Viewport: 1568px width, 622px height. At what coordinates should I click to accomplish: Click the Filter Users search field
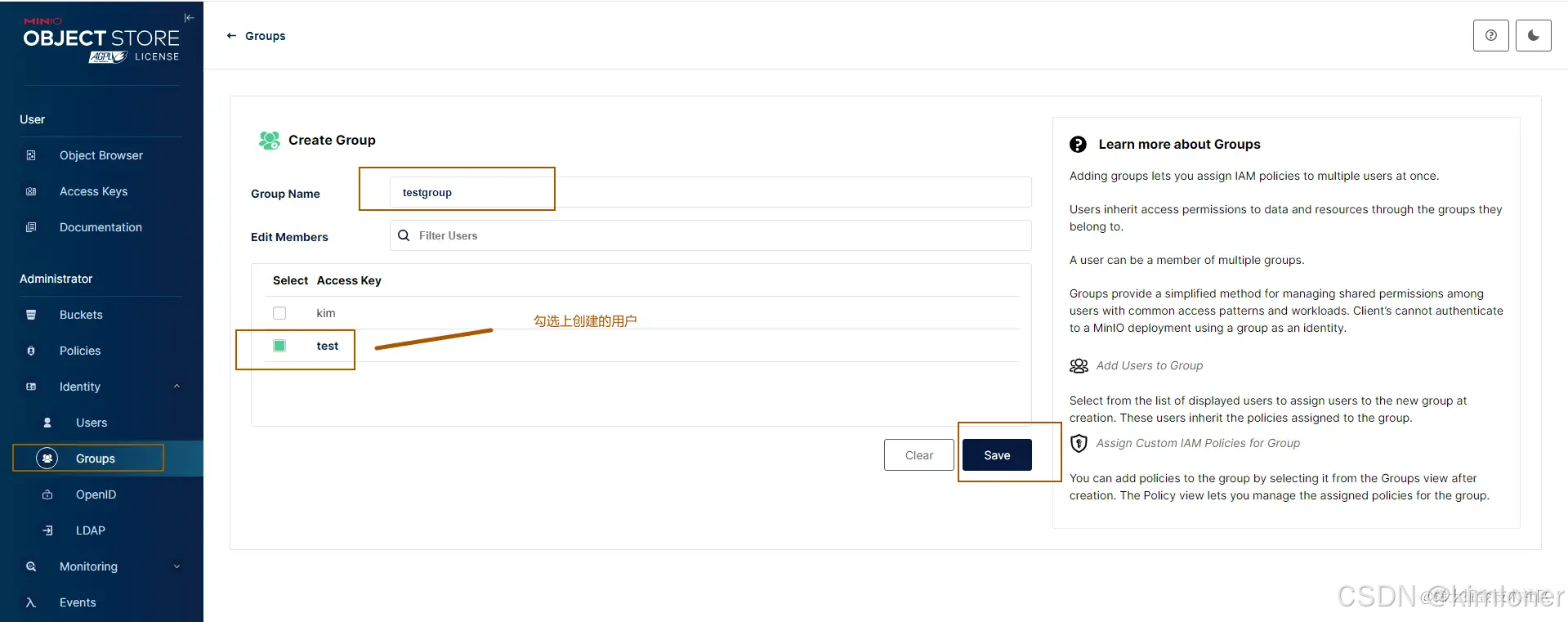click(710, 235)
